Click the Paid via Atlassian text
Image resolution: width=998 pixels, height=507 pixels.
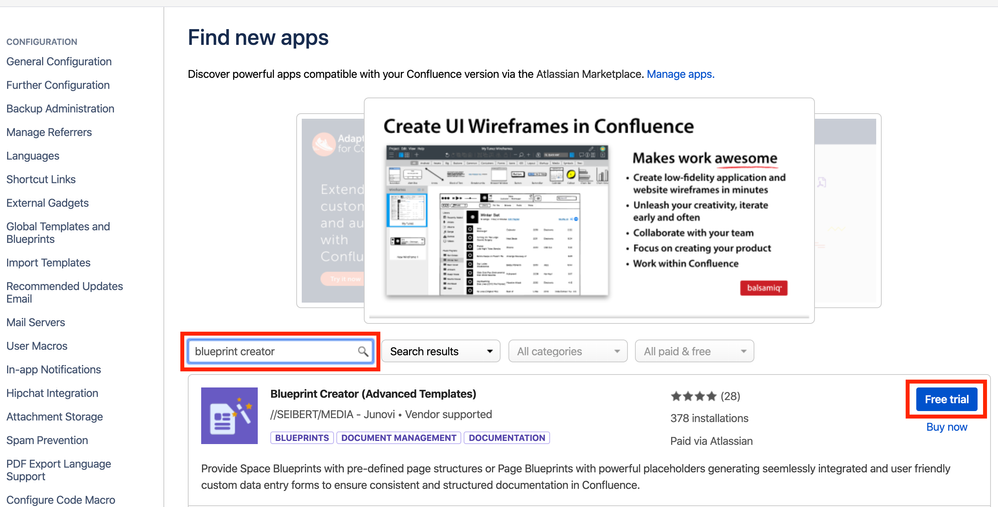pos(712,441)
